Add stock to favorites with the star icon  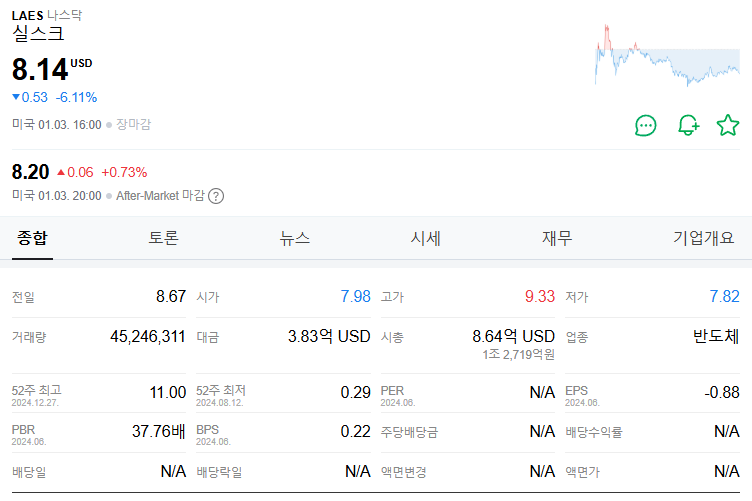point(728,125)
